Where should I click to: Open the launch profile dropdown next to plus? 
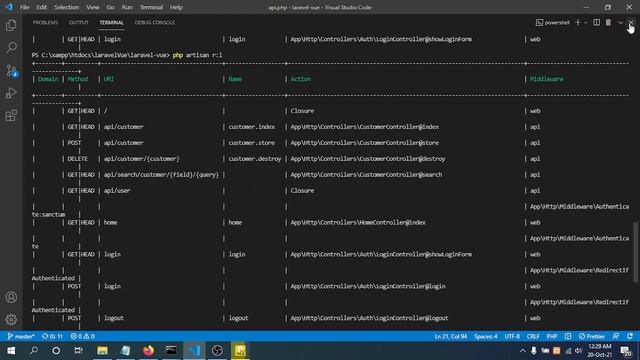click(x=585, y=22)
